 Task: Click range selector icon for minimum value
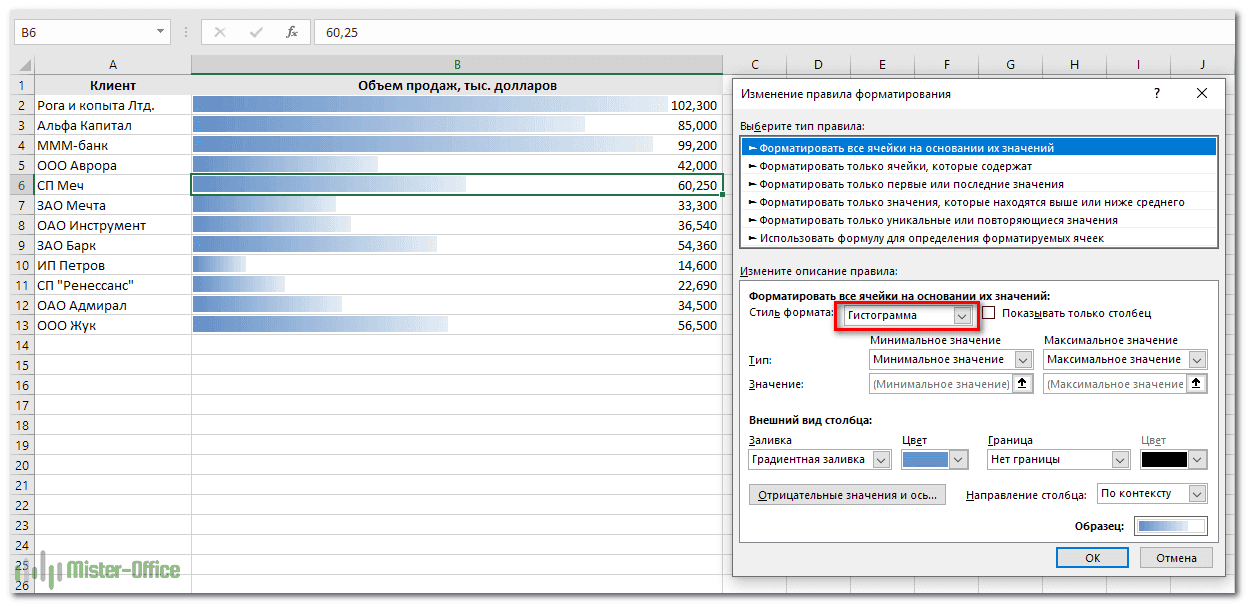coord(1022,384)
